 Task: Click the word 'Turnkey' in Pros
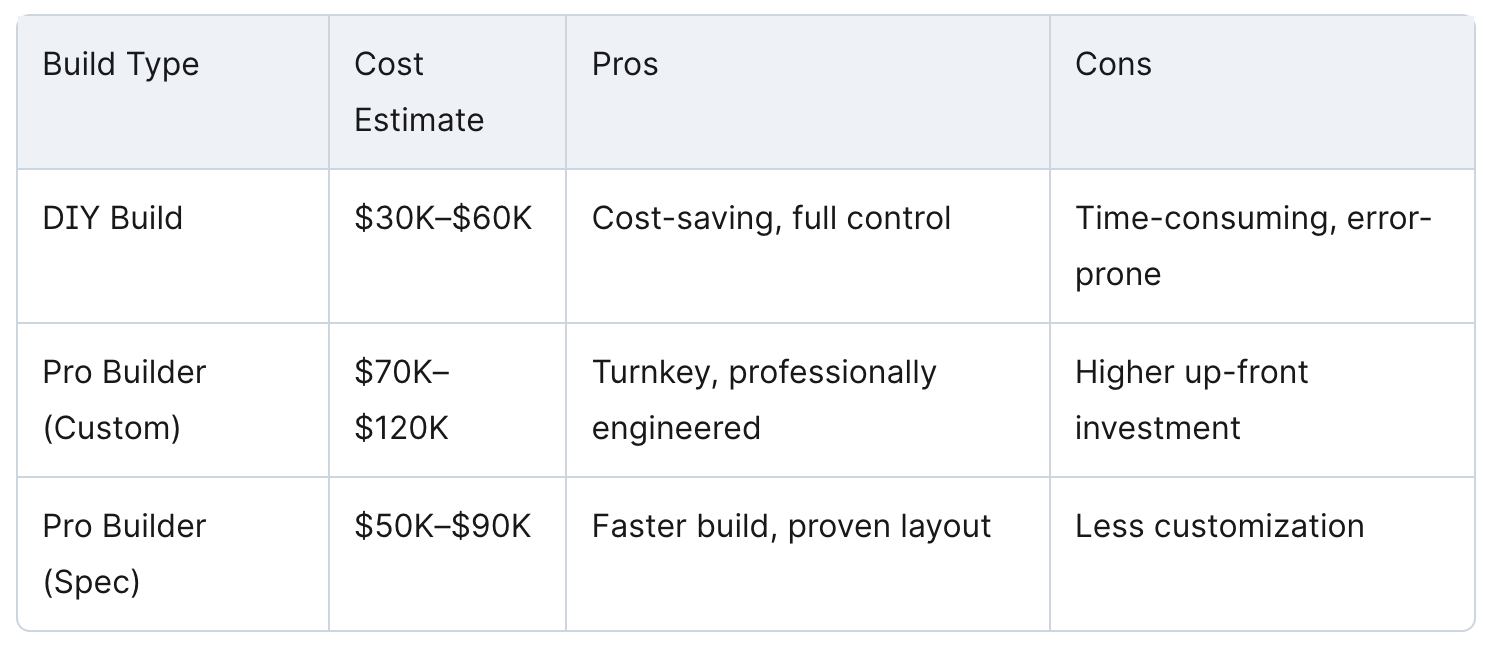(x=655, y=373)
